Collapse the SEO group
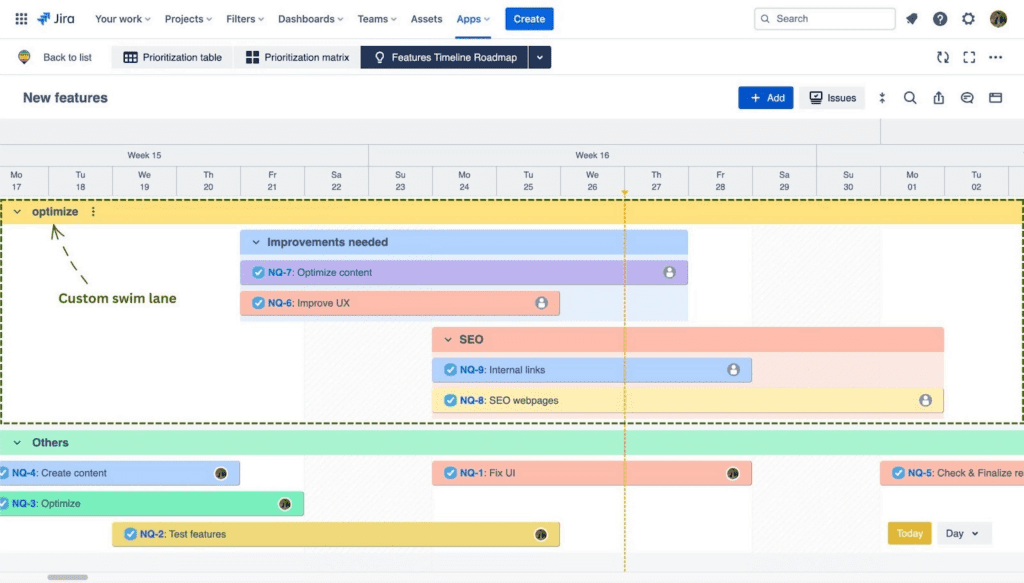This screenshot has height=583, width=1024. click(x=448, y=339)
